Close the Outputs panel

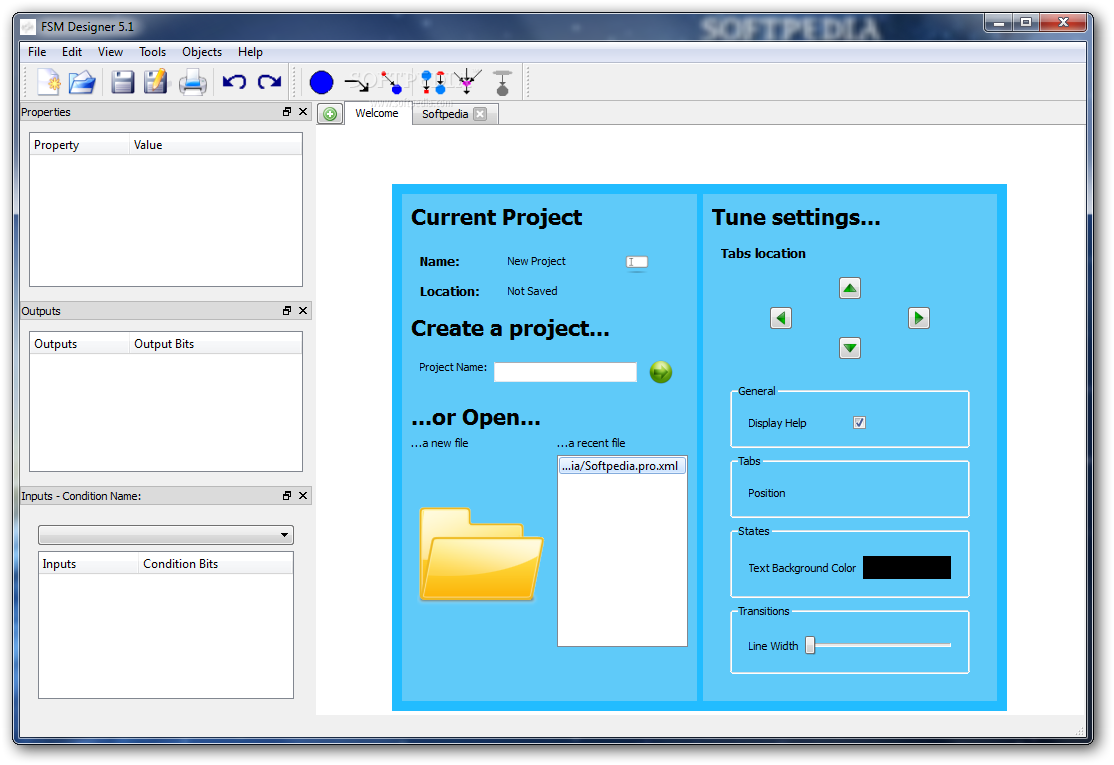(303, 310)
